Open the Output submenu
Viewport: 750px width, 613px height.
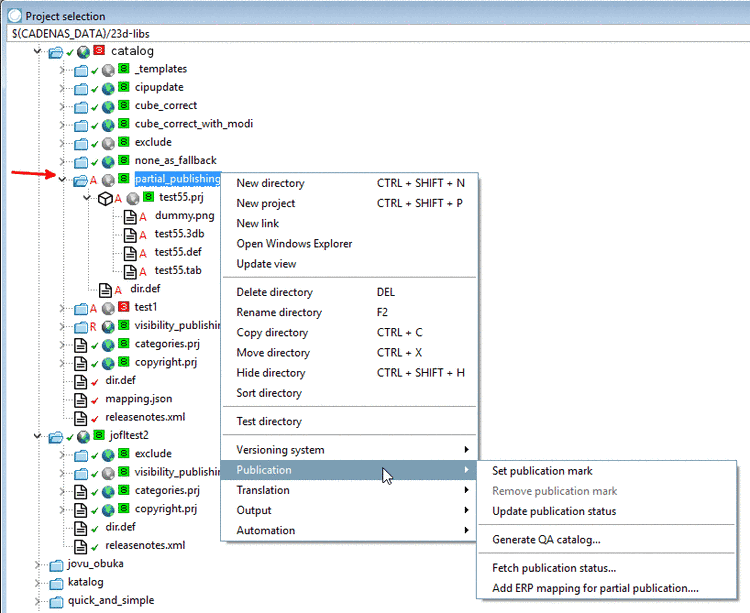click(x=349, y=510)
